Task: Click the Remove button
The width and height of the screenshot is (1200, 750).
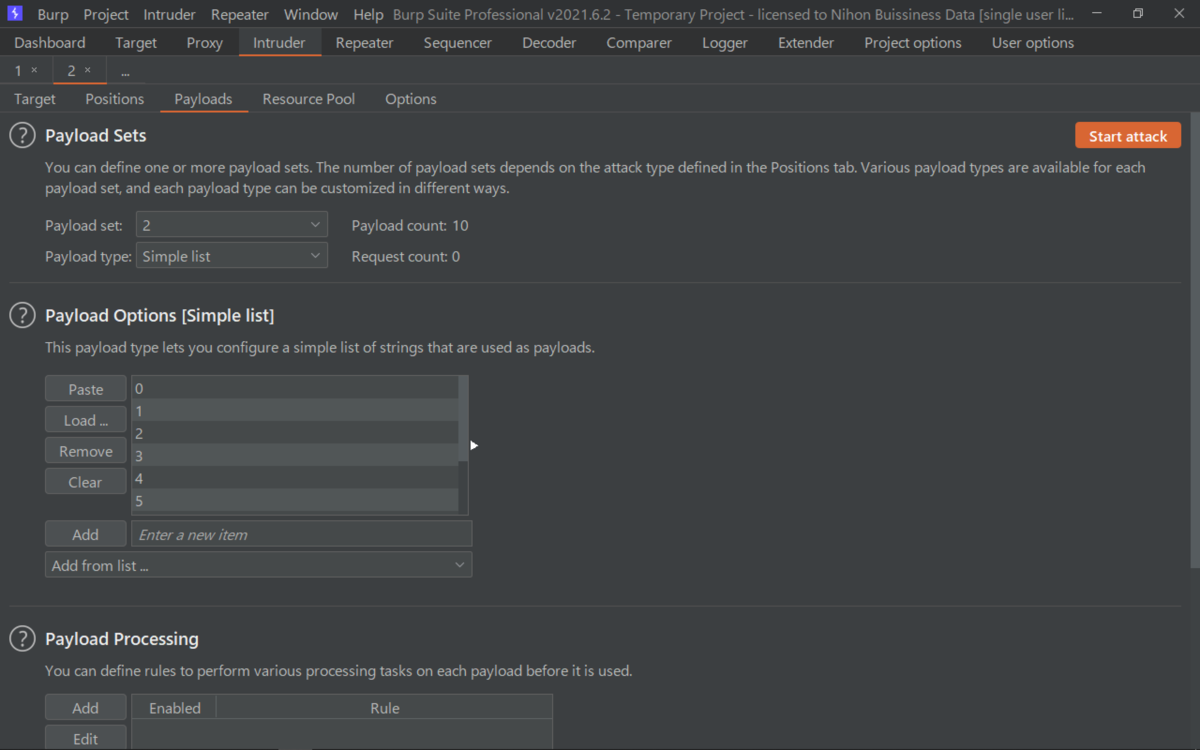Action: tap(86, 451)
